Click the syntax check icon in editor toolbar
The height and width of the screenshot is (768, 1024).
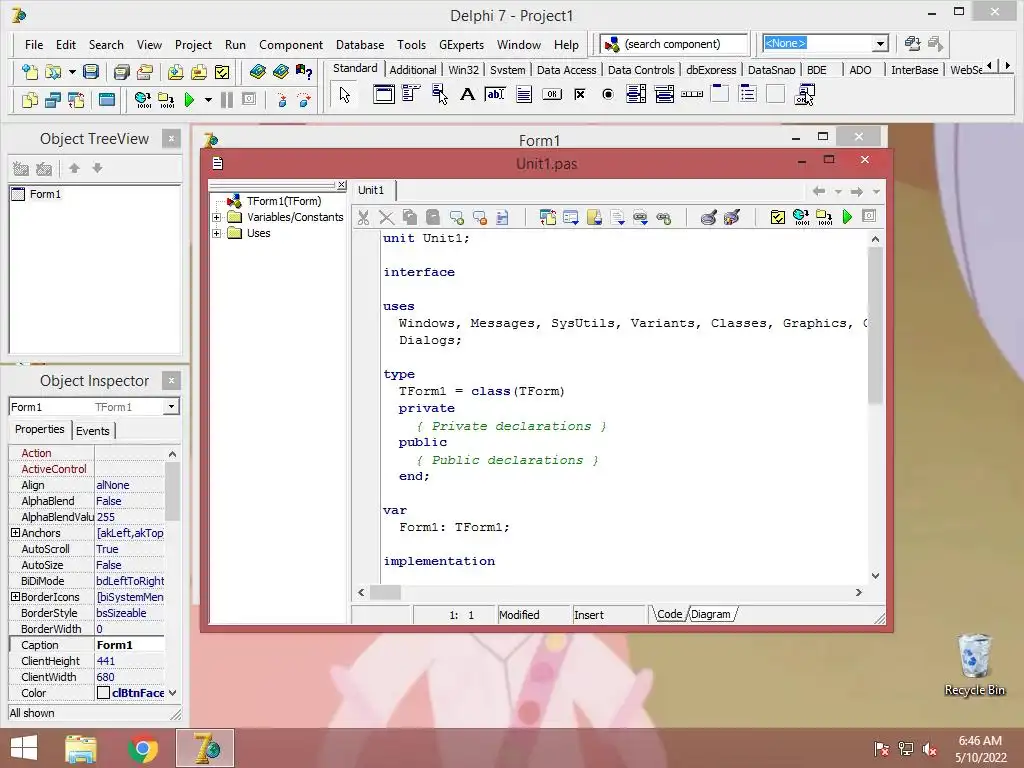(777, 217)
